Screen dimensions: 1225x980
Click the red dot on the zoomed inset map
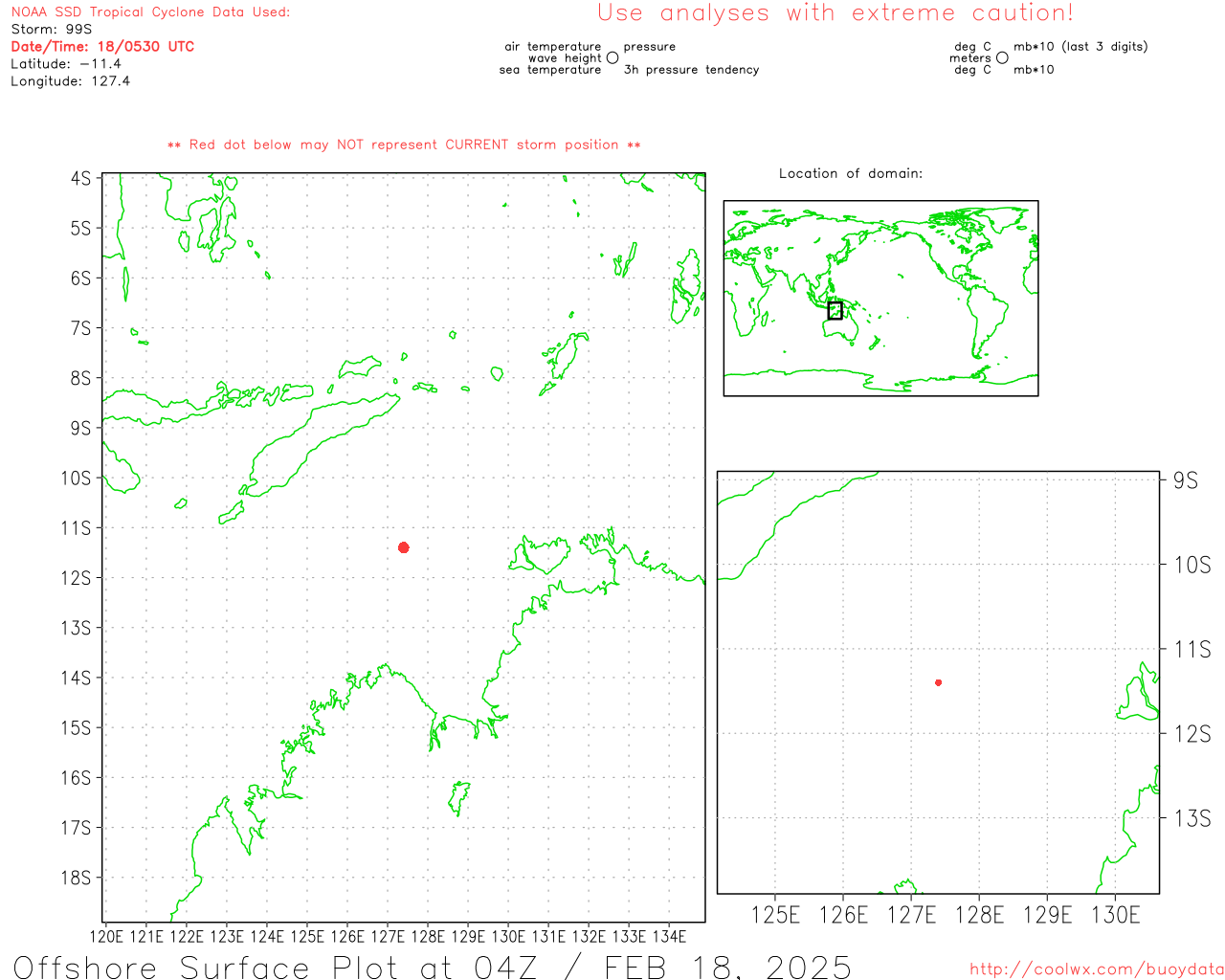(939, 682)
